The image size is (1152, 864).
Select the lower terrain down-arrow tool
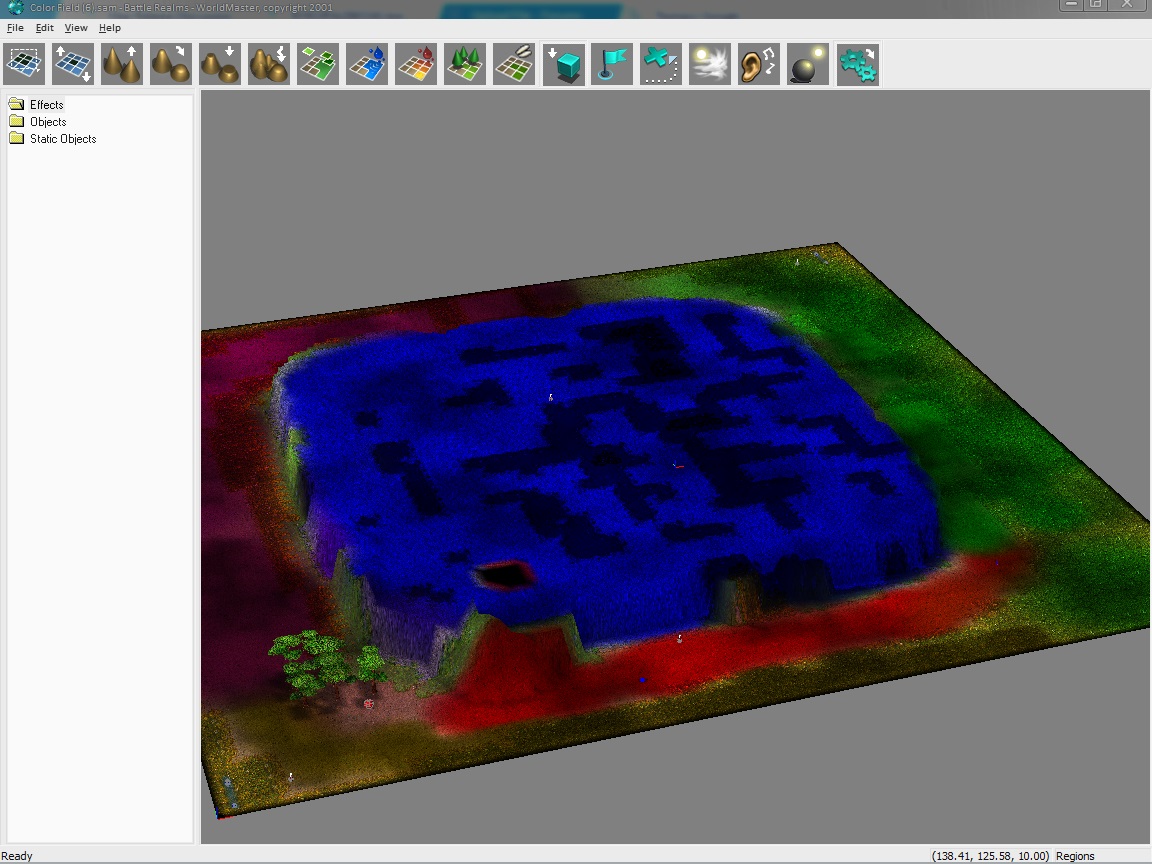(220, 64)
